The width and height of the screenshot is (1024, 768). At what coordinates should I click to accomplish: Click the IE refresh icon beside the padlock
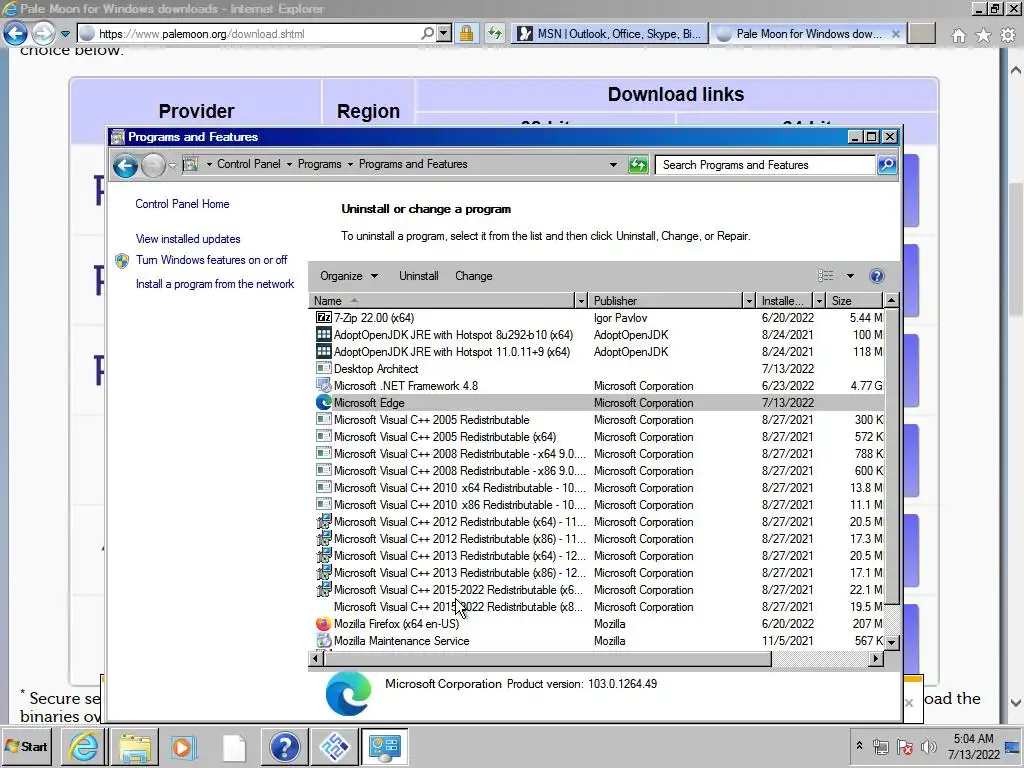pos(494,34)
